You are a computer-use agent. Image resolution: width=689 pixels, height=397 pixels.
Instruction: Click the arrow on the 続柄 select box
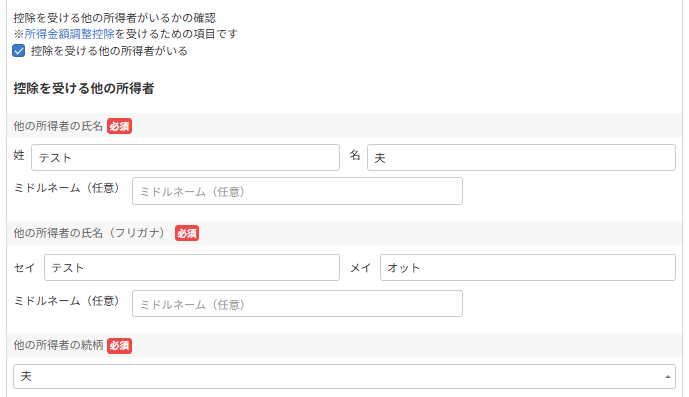tap(667, 377)
